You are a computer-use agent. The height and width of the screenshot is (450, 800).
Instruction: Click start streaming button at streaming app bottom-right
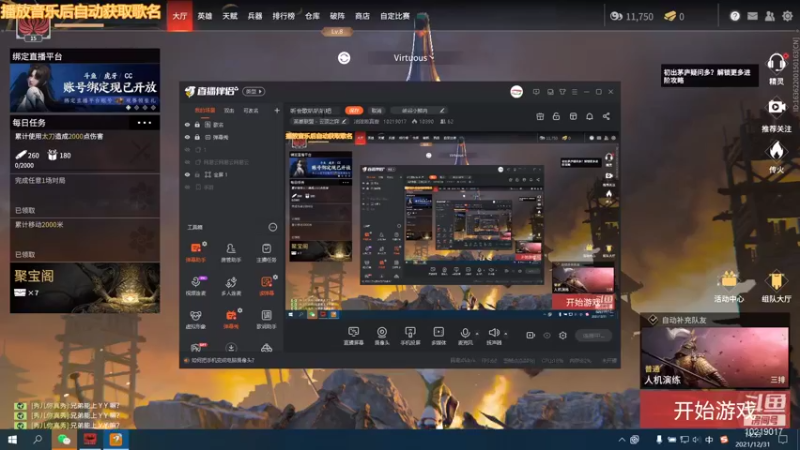(x=593, y=335)
